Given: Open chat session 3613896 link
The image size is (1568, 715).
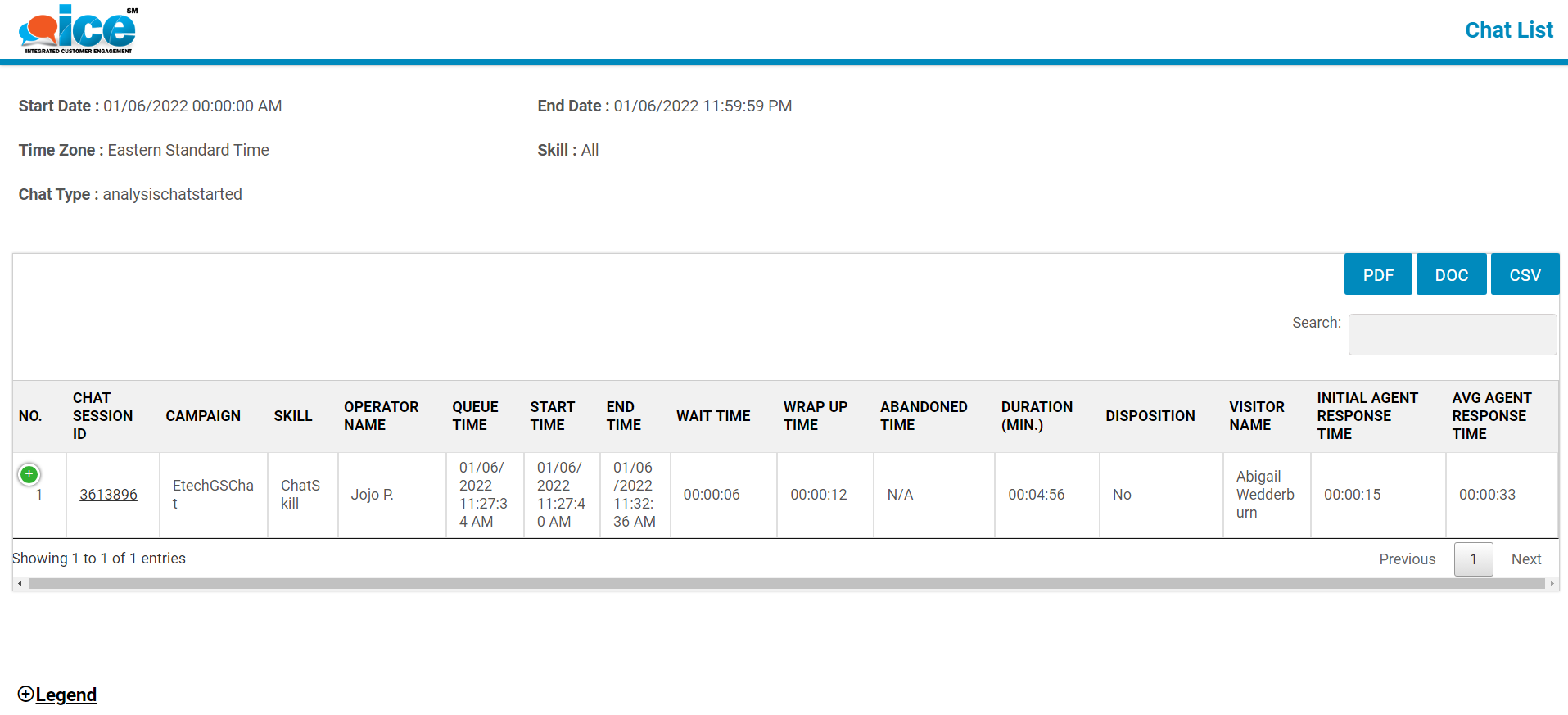Looking at the screenshot, I should click(x=108, y=495).
